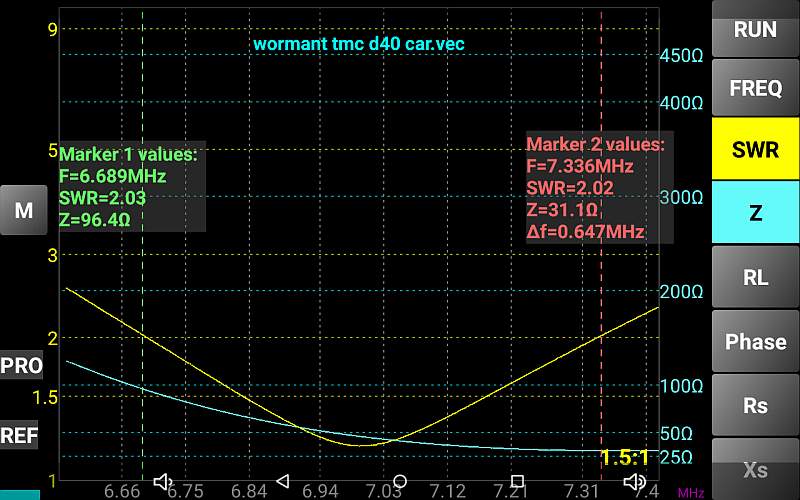The height and width of the screenshot is (500, 800).
Task: Enable the RL return loss trace
Action: (755, 277)
